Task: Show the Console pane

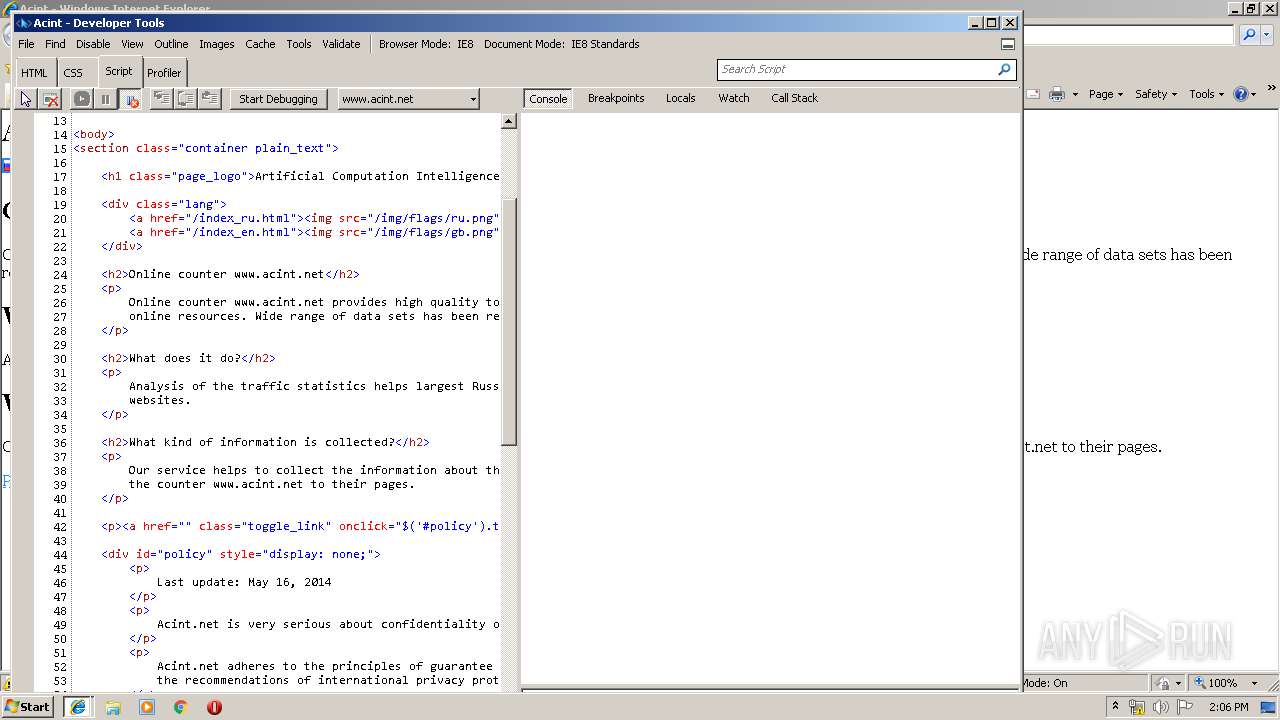Action: pos(548,98)
